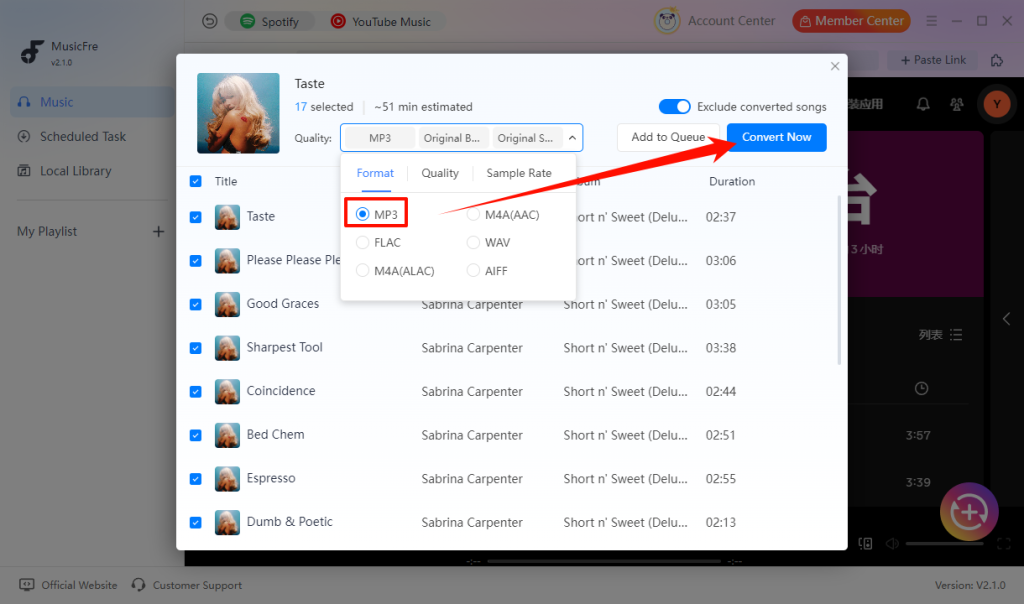The image size is (1024, 604).
Task: Toggle the select-all Title checkbox
Action: 195,181
